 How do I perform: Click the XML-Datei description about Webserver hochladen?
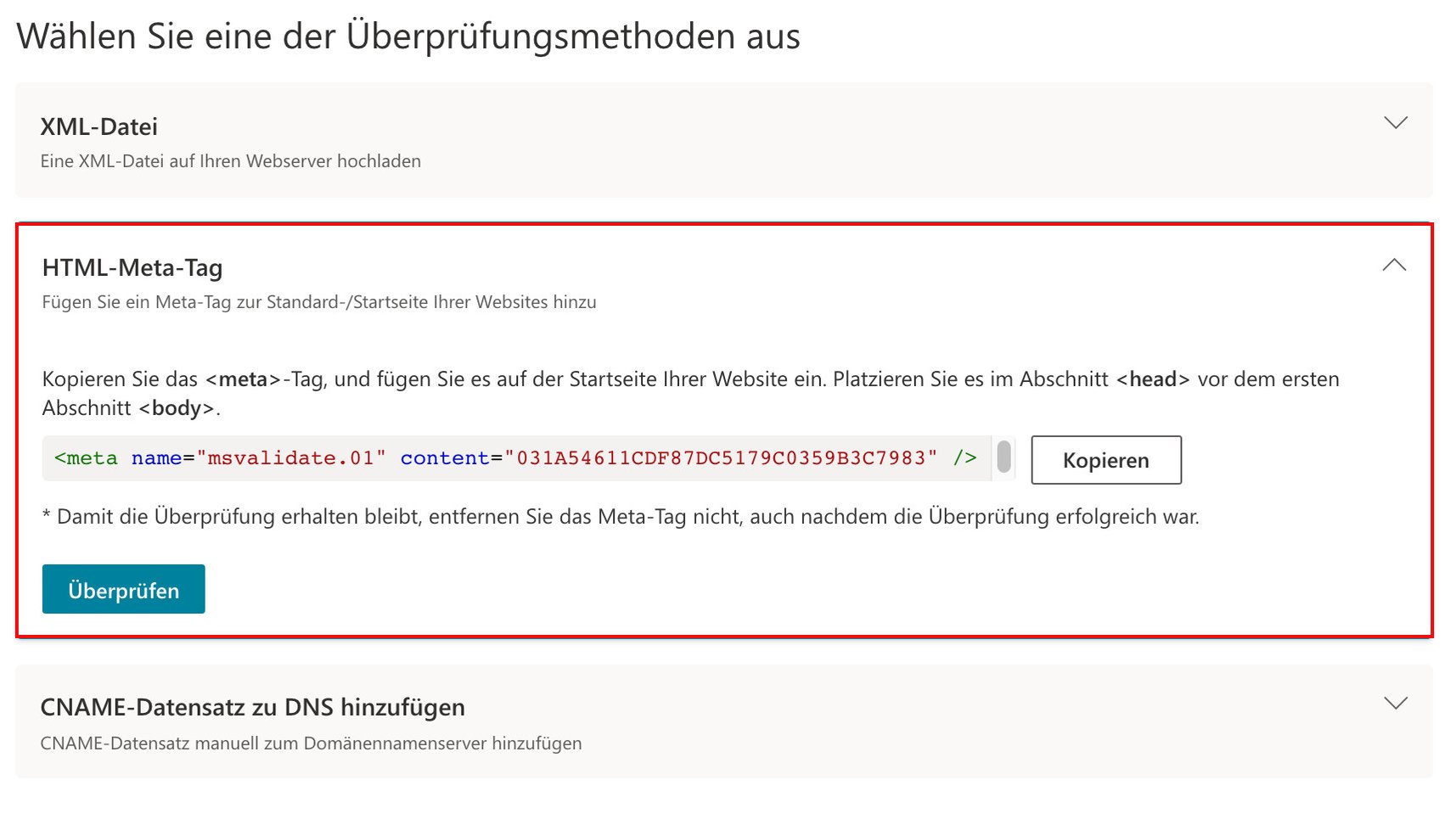230,161
